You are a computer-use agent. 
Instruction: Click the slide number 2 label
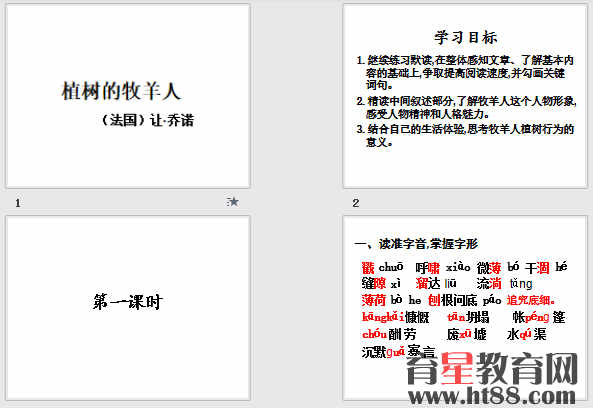[355, 203]
